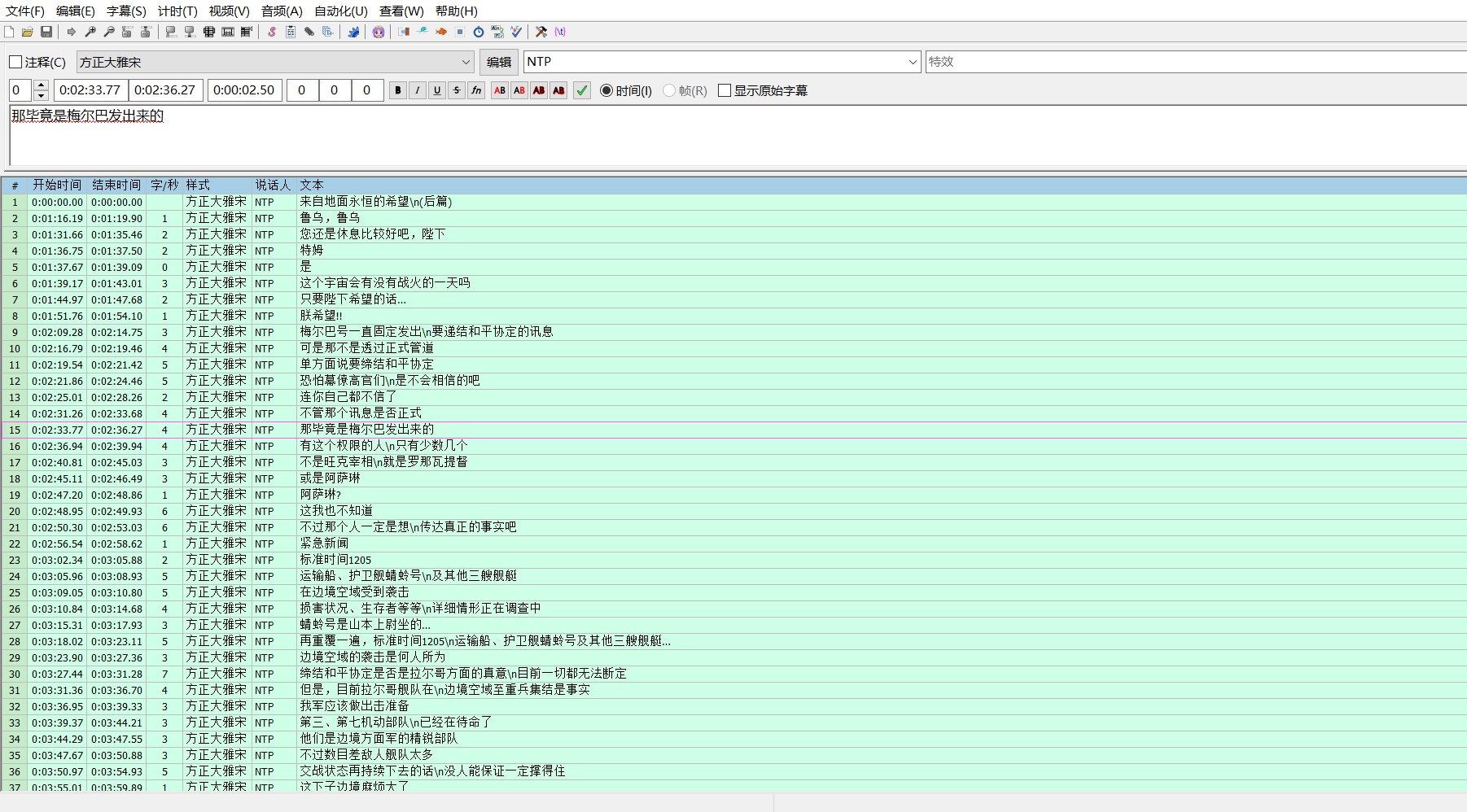1467x812 pixels.
Task: Open the Automation manager icon
Action: click(353, 32)
